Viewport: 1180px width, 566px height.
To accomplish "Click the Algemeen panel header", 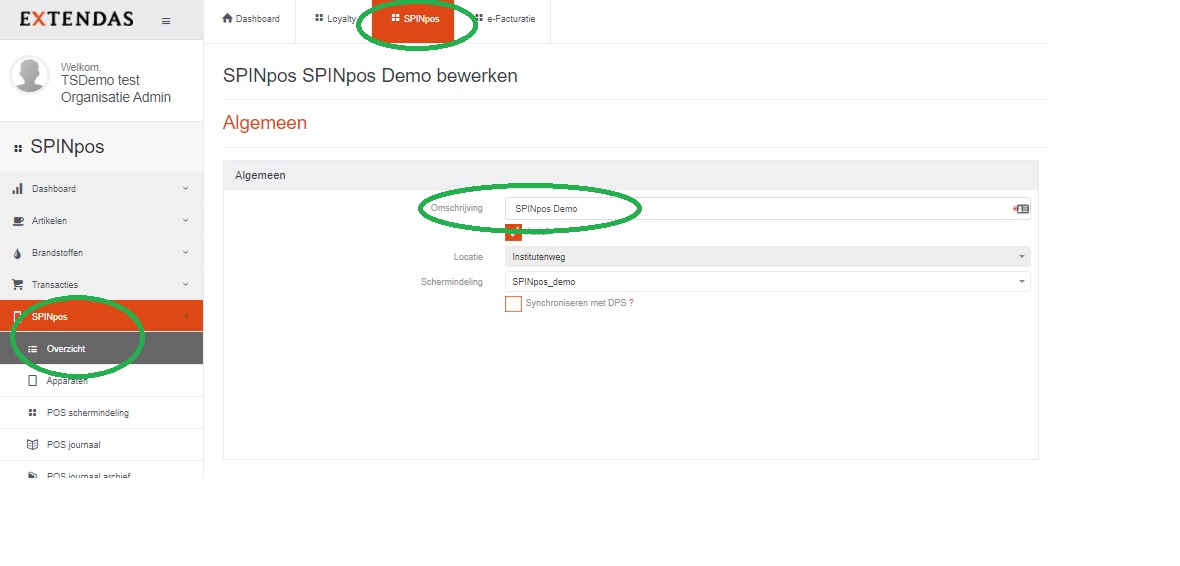I will [631, 175].
